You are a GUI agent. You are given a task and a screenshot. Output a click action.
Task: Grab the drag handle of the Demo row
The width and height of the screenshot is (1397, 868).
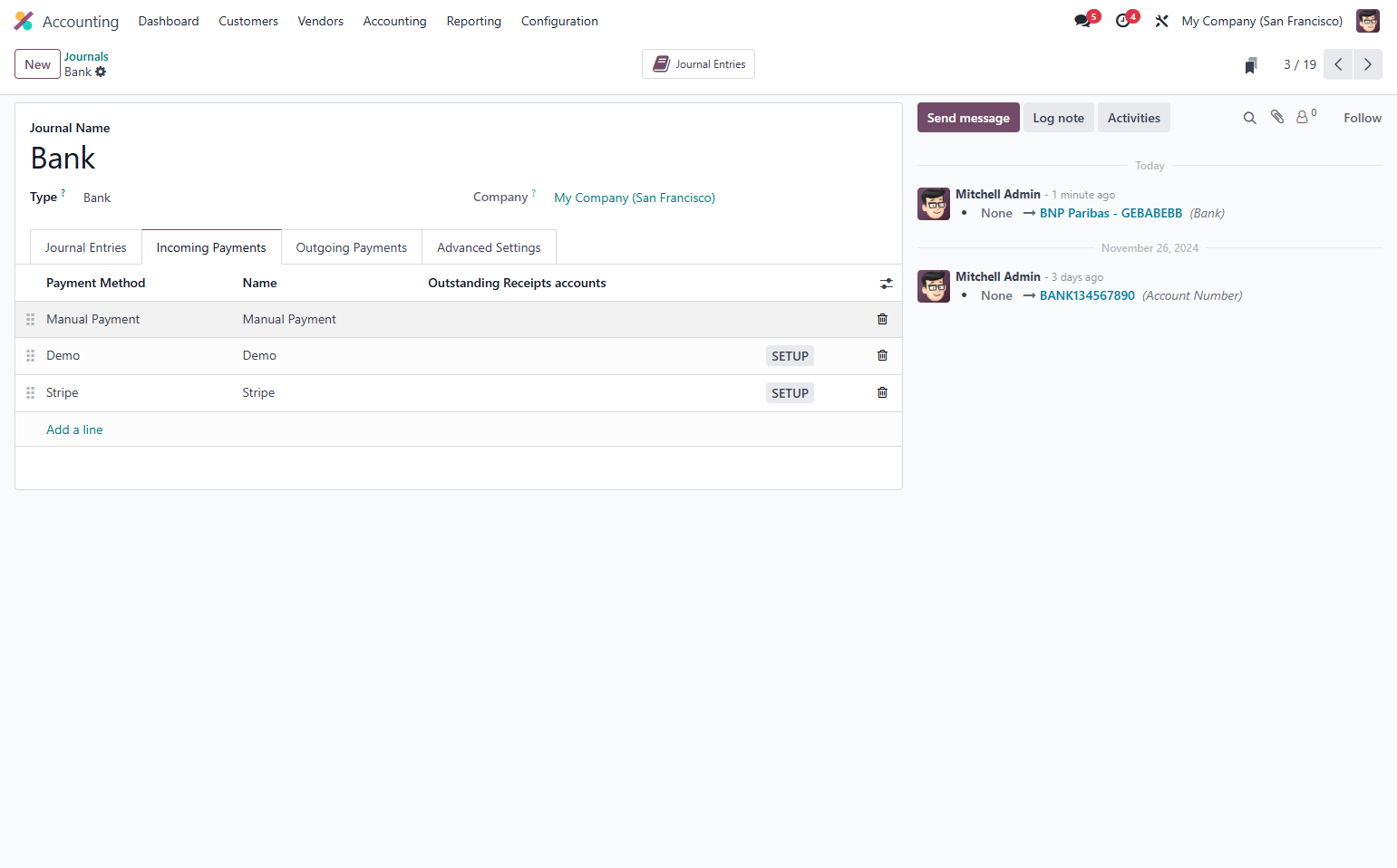[30, 356]
